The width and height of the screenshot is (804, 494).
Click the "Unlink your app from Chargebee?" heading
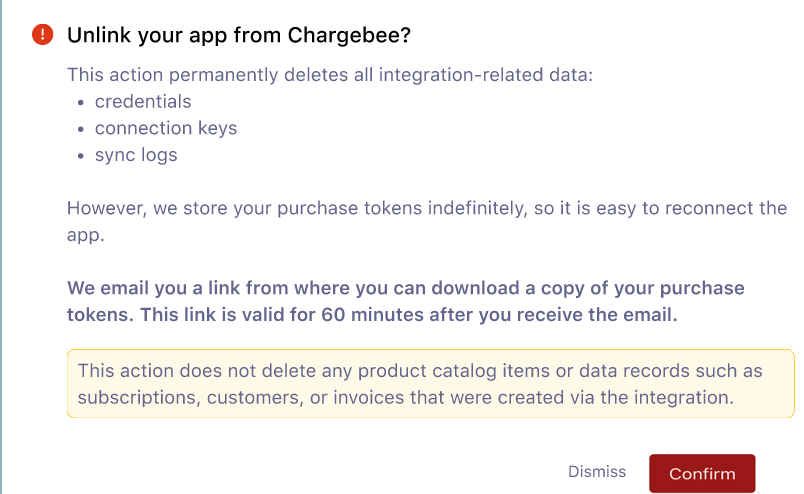coord(239,35)
